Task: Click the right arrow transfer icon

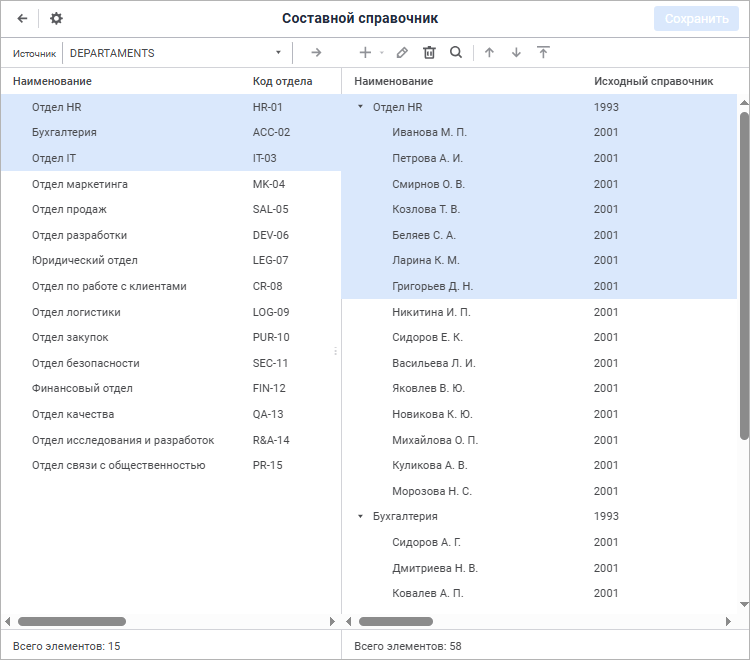Action: point(316,53)
